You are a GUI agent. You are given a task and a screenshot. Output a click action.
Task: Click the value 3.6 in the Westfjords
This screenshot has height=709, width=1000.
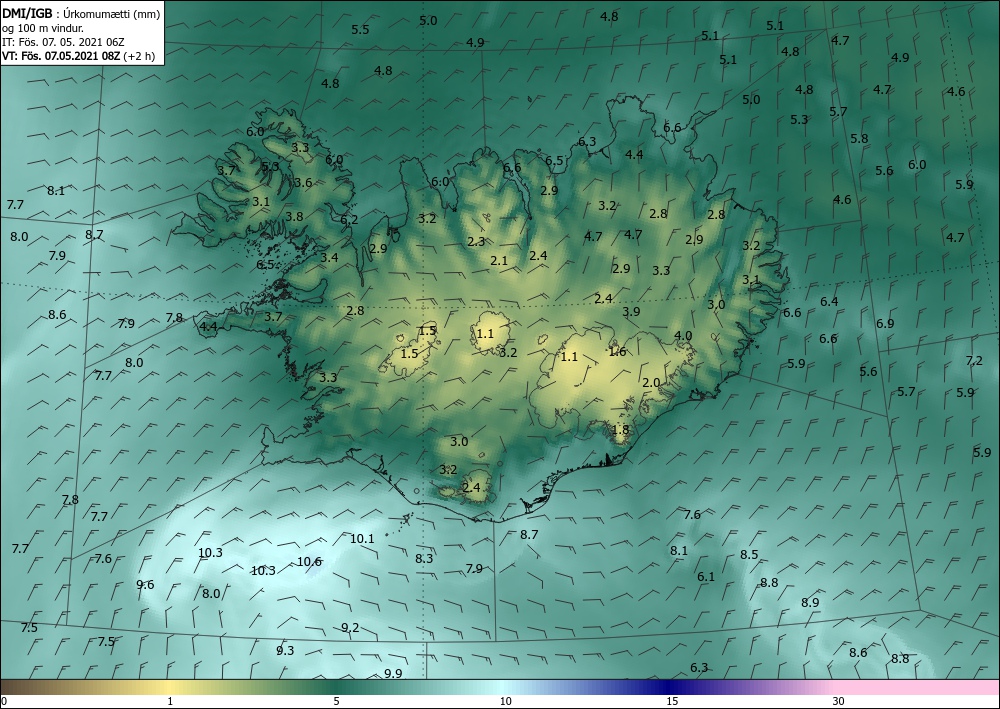(304, 182)
